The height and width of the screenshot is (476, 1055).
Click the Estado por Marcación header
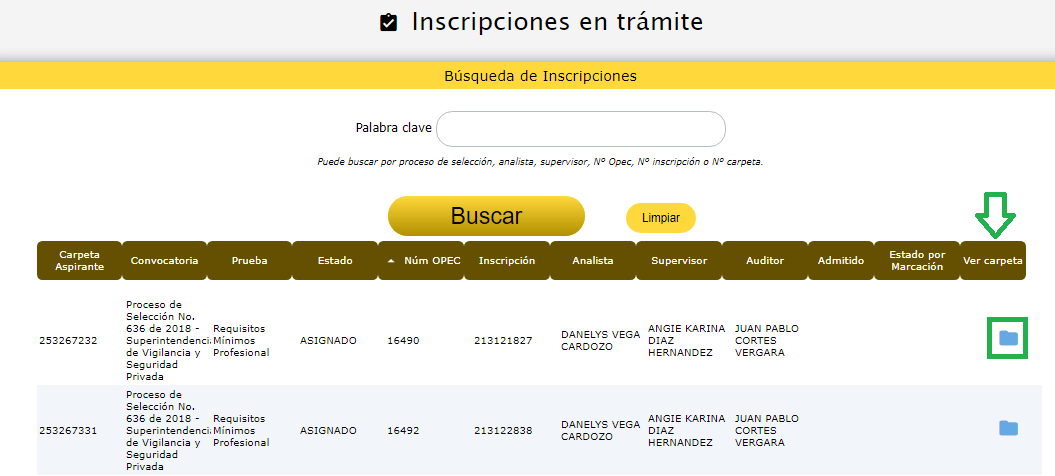[x=916, y=261]
